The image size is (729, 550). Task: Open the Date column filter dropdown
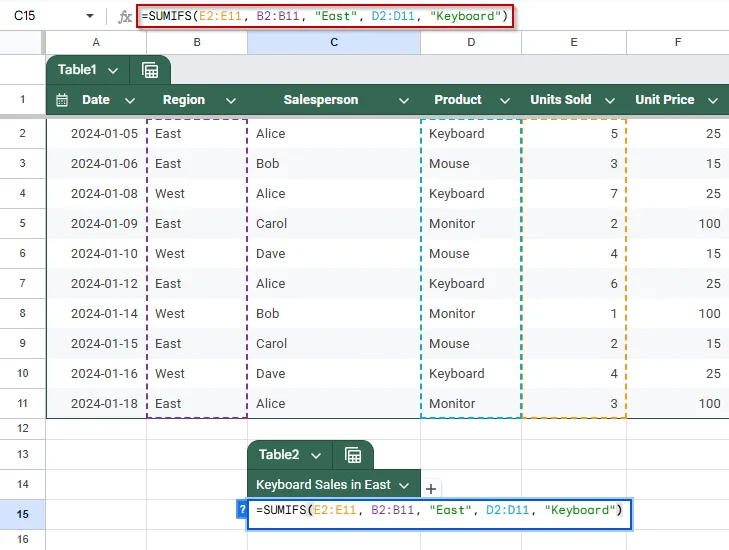[130, 100]
